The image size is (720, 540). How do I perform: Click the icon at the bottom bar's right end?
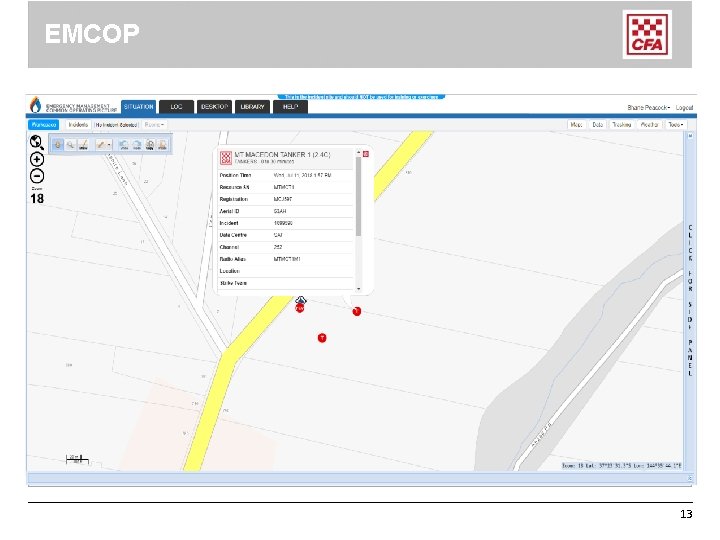[690, 478]
